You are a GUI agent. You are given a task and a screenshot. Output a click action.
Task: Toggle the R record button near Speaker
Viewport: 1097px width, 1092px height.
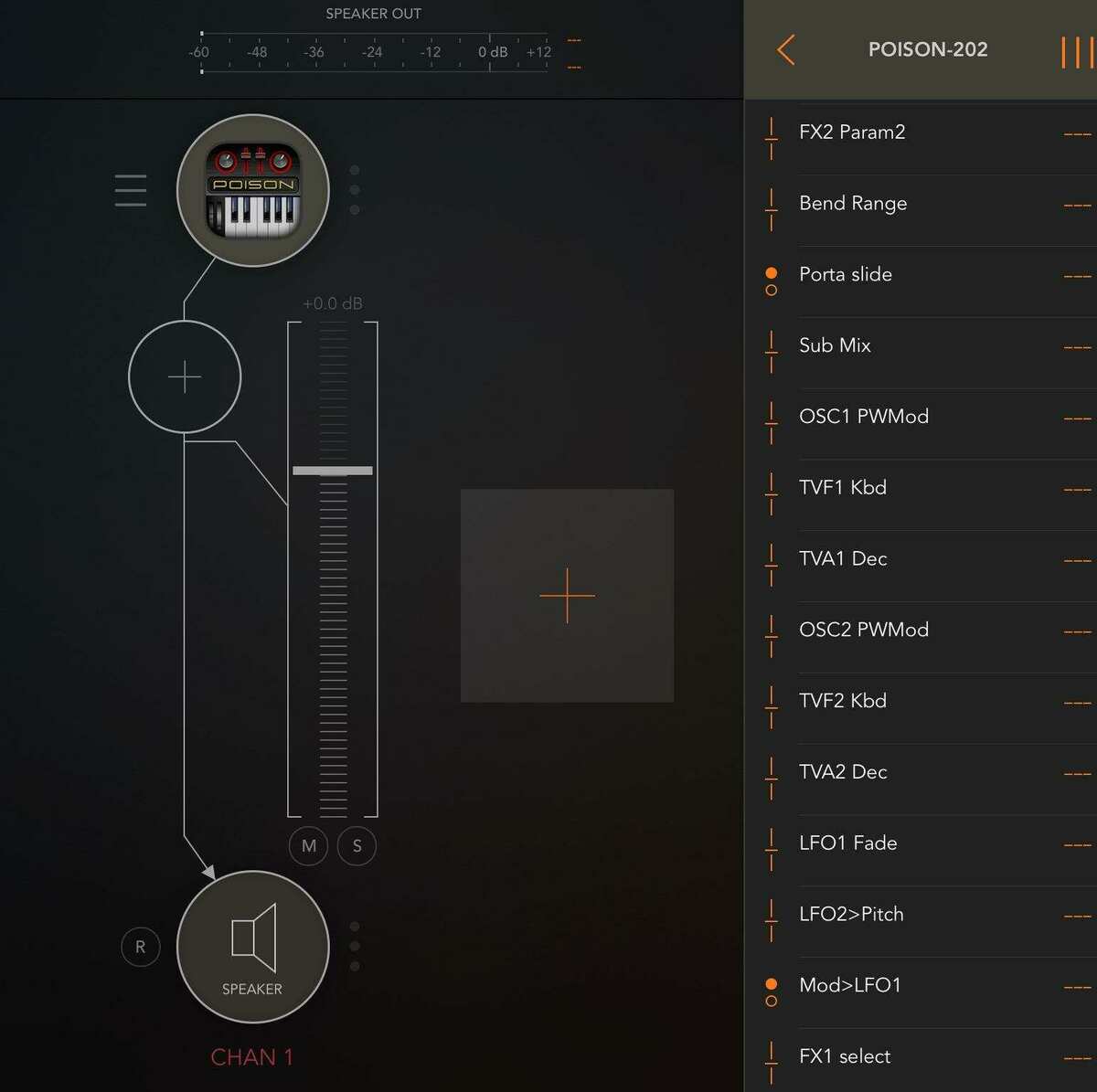pyautogui.click(x=140, y=947)
